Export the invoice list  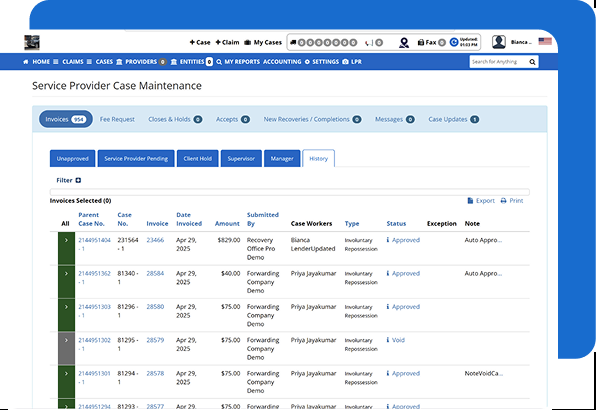(x=481, y=201)
